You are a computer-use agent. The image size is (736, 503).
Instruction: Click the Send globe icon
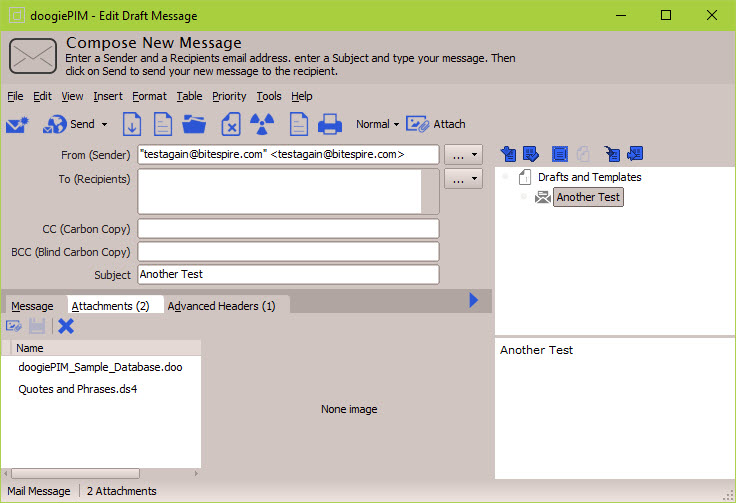pos(54,124)
